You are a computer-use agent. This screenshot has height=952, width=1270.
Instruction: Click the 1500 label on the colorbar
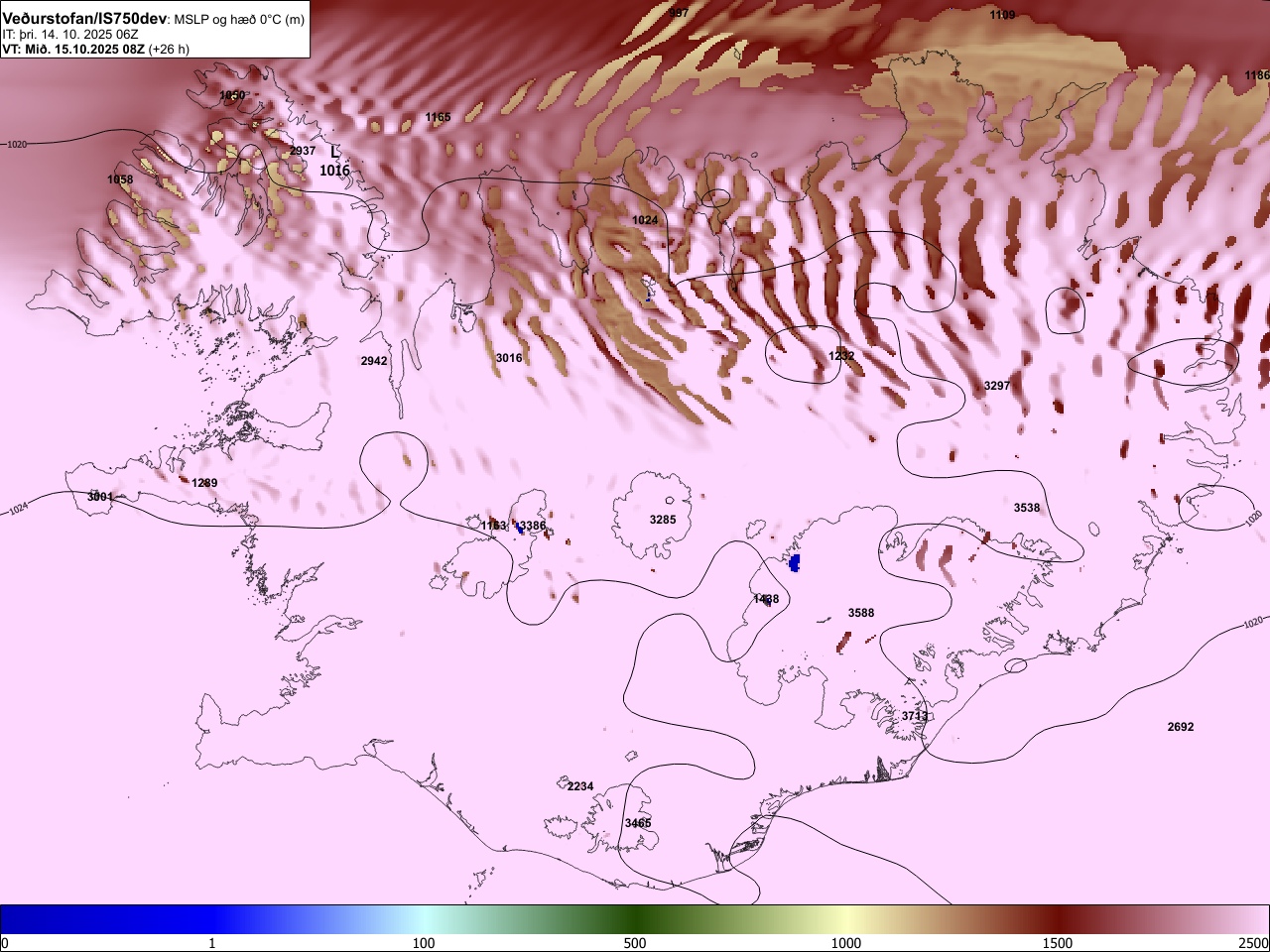point(1058,942)
